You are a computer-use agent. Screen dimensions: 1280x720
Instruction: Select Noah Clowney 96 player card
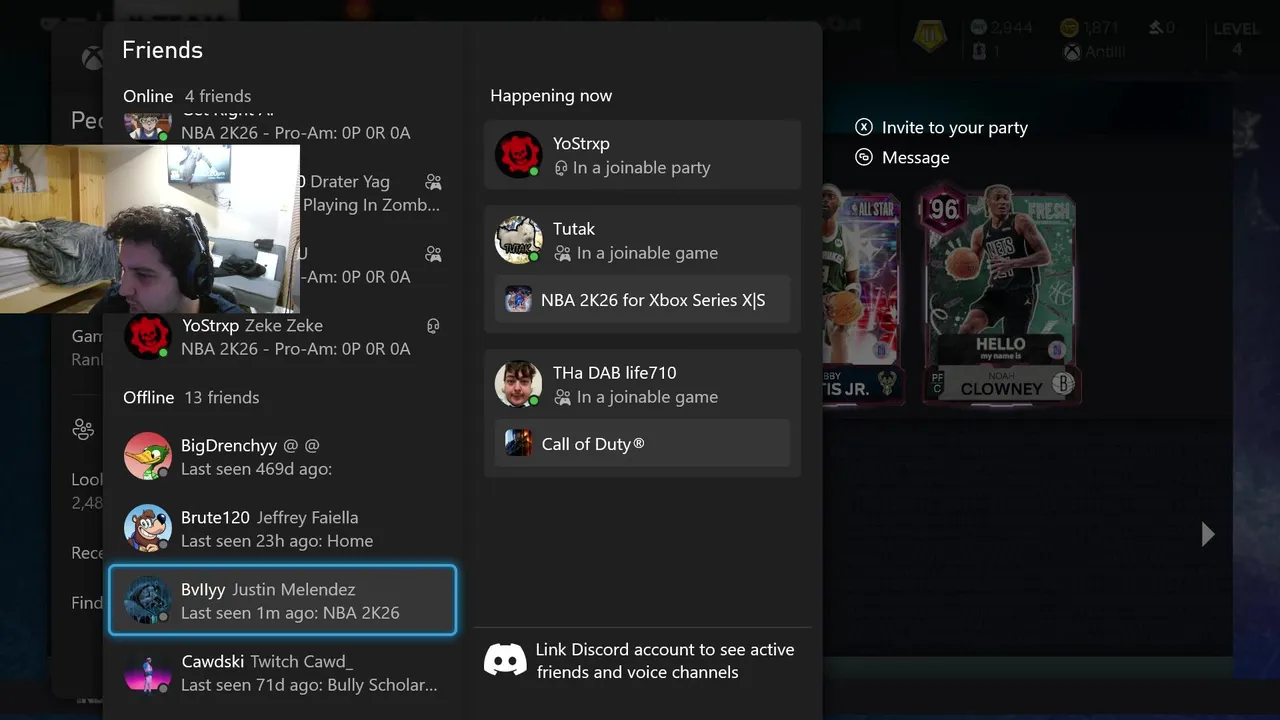998,294
